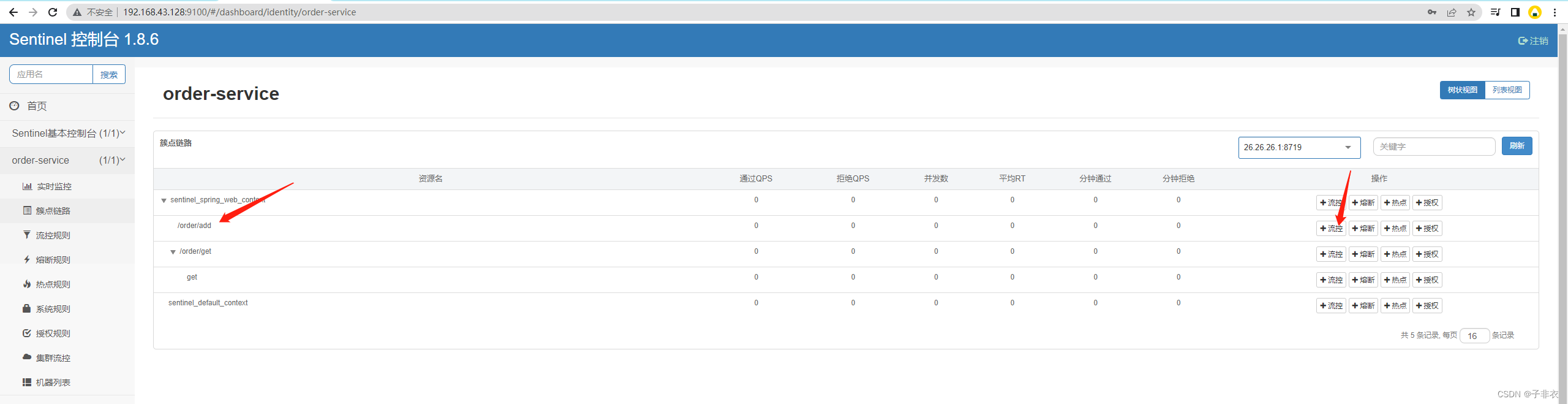The image size is (1568, 404).
Task: Reload the browser page
Action: click(53, 12)
